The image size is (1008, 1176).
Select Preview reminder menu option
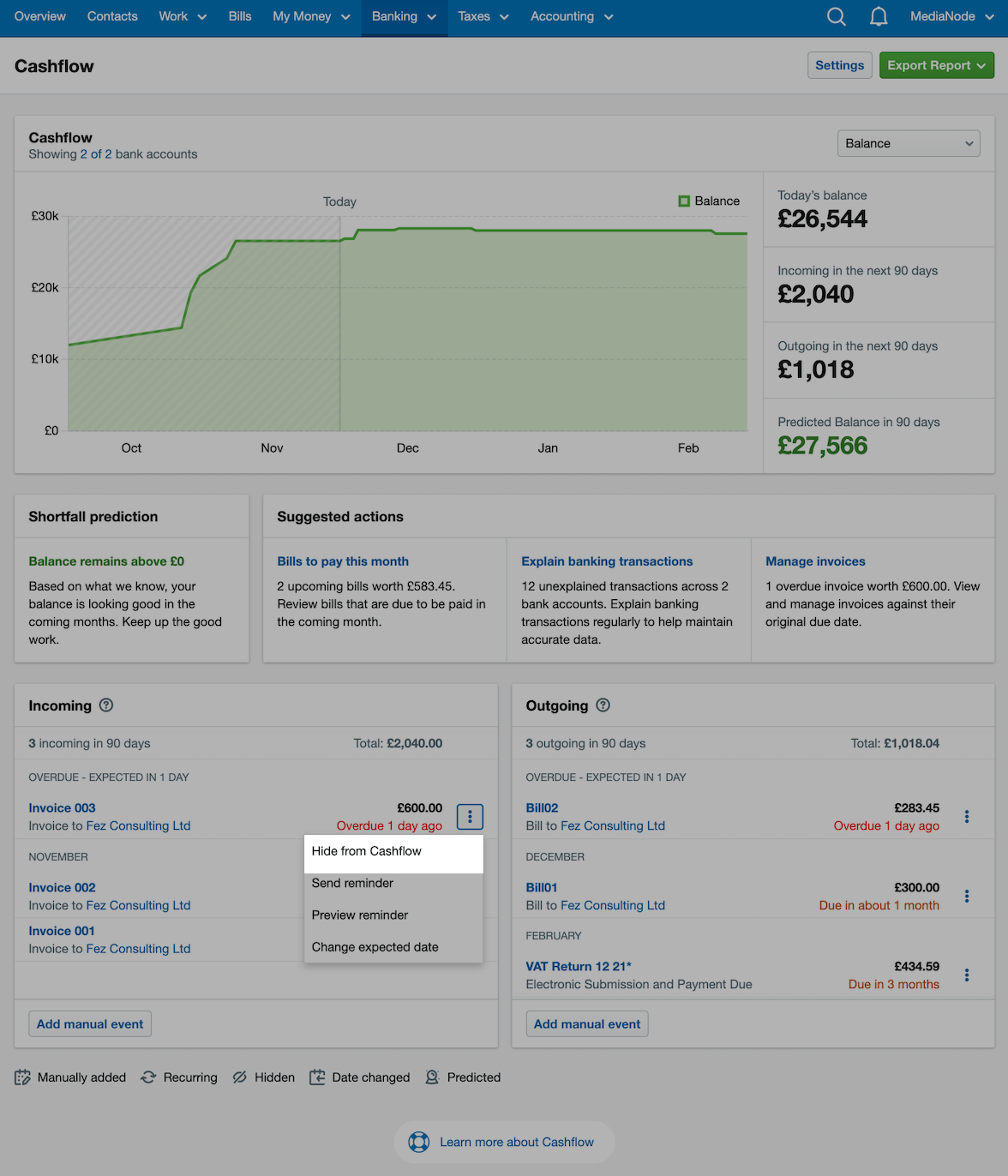393,915
